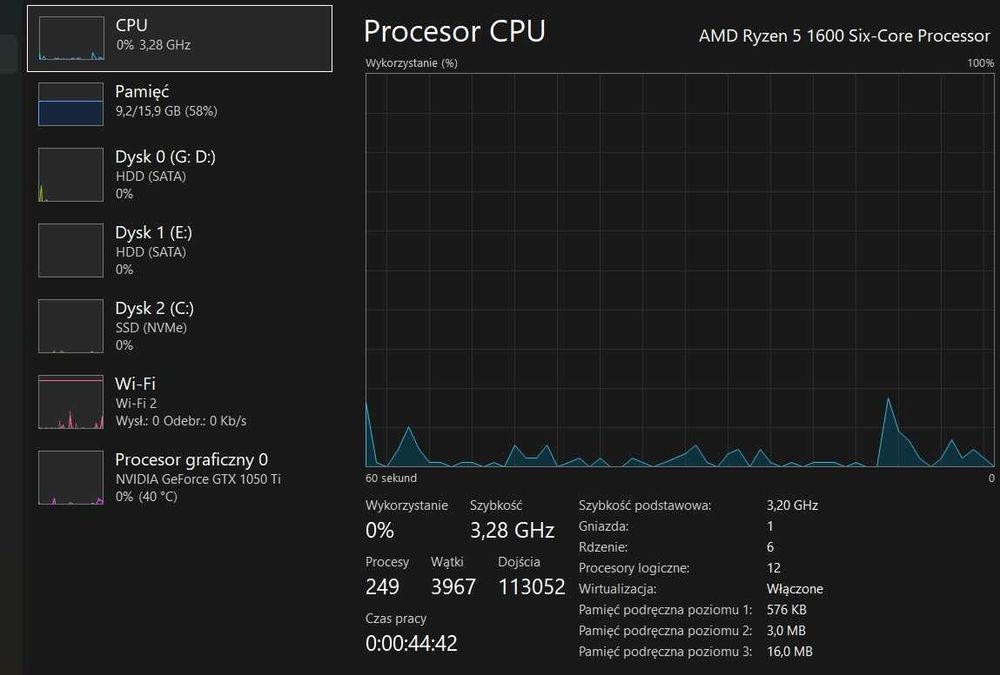
Task: Open the Pamięć memory usage thumbnail
Action: click(70, 103)
